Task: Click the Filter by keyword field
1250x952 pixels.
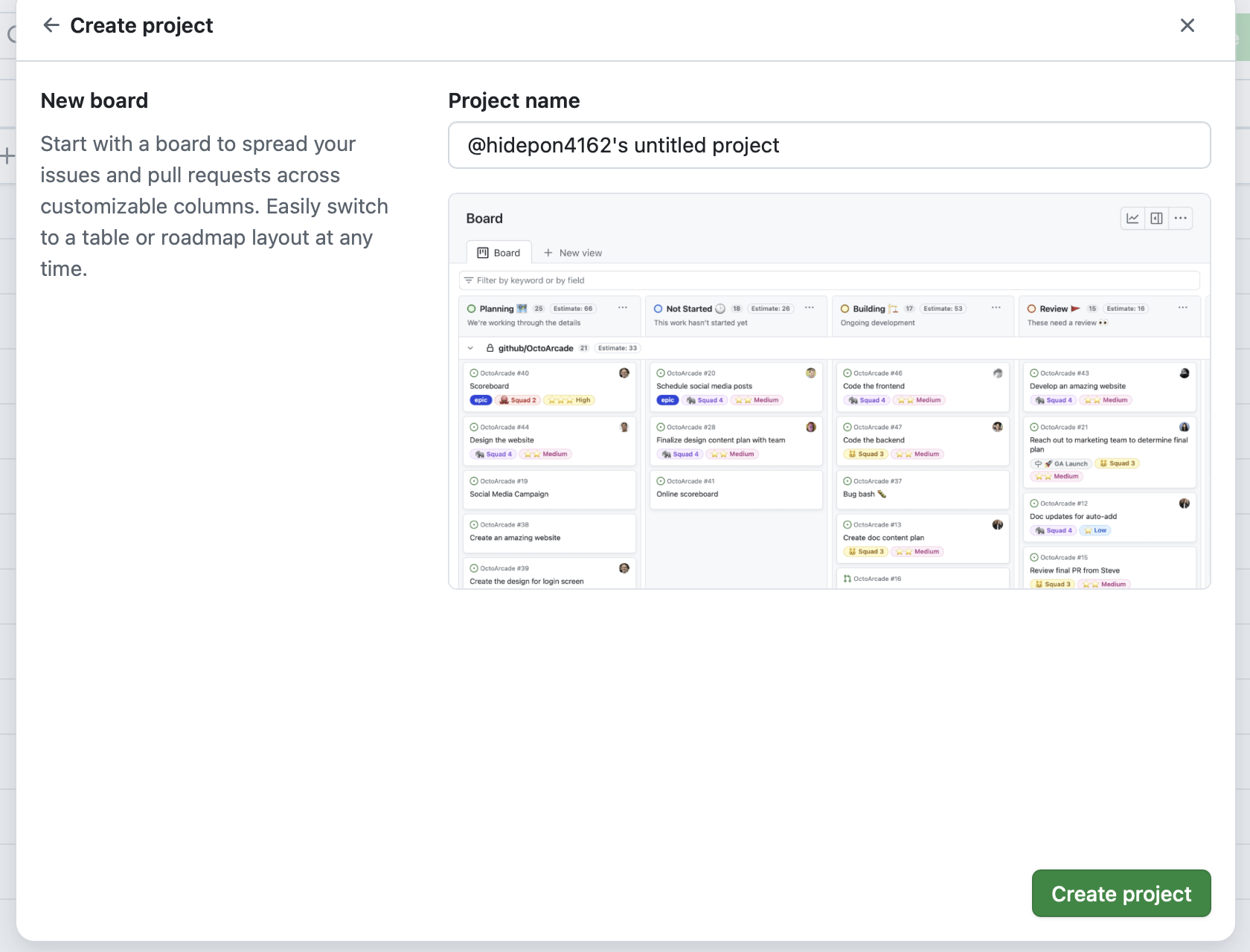Action: [829, 280]
